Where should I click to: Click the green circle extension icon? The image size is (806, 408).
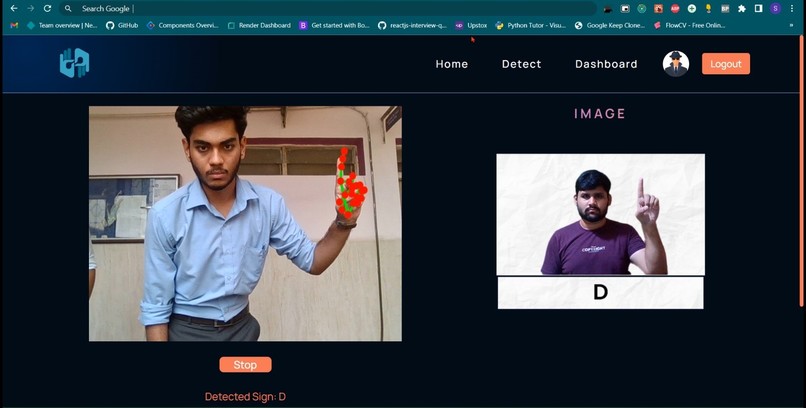tap(642, 8)
